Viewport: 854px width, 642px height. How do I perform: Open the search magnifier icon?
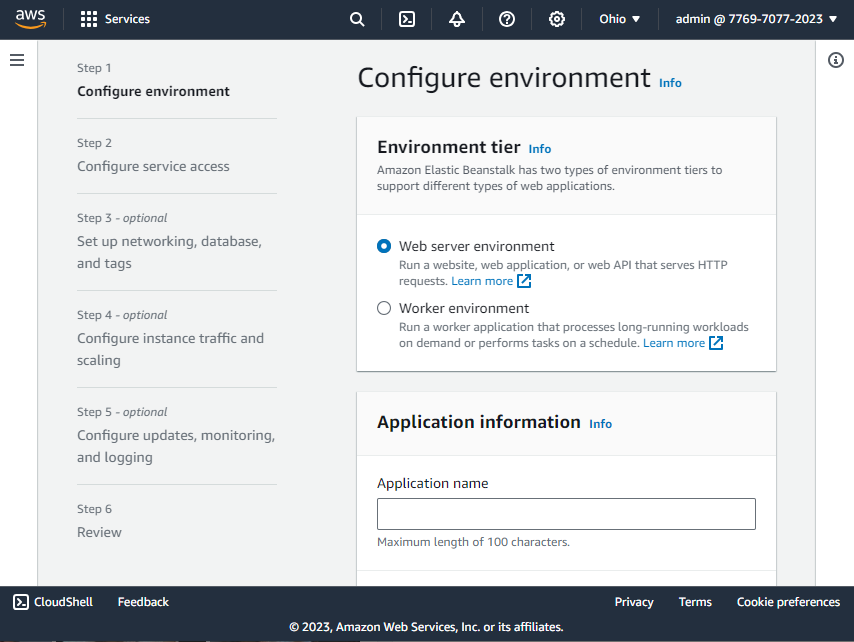click(357, 20)
